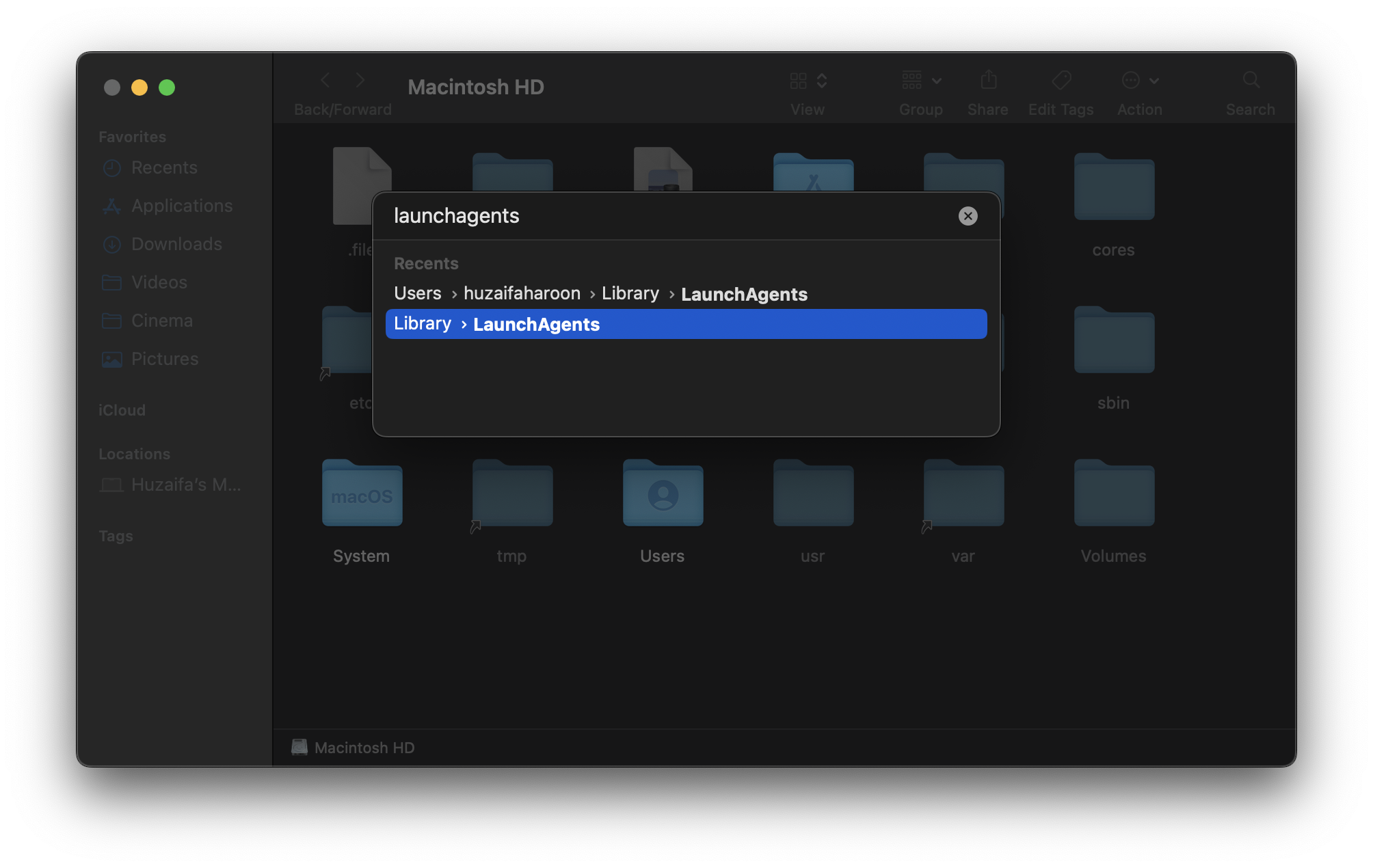The image size is (1373, 868).
Task: Open Applications in the sidebar
Action: click(x=181, y=206)
